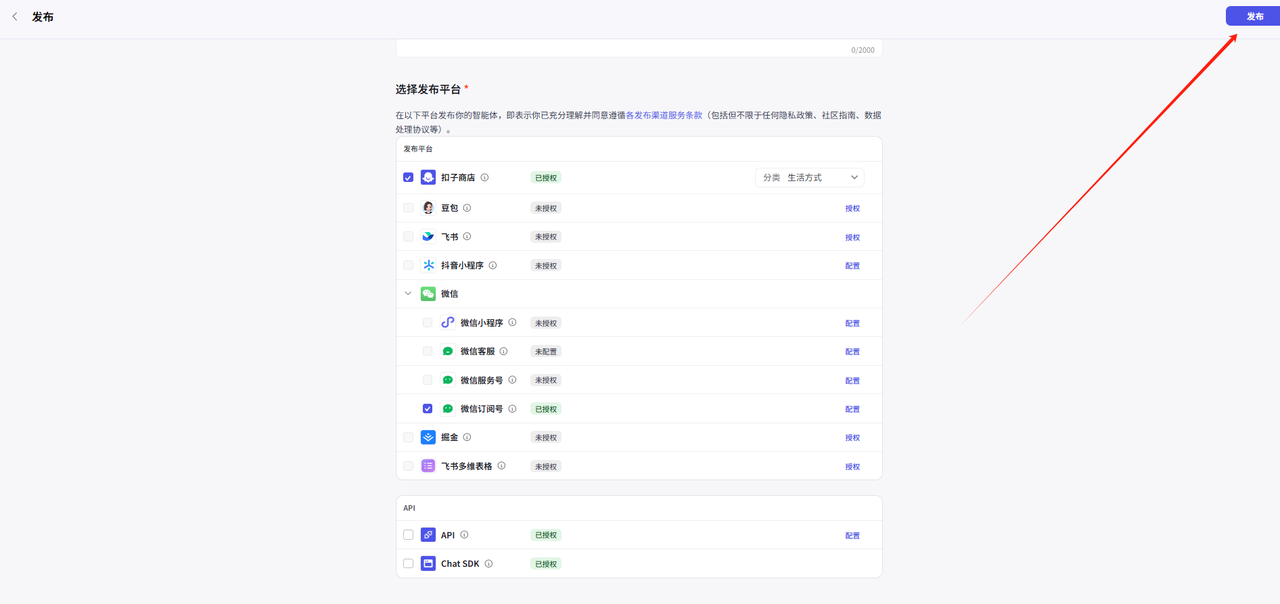Uncheck the 微信订阅号 checkbox

click(x=428, y=409)
